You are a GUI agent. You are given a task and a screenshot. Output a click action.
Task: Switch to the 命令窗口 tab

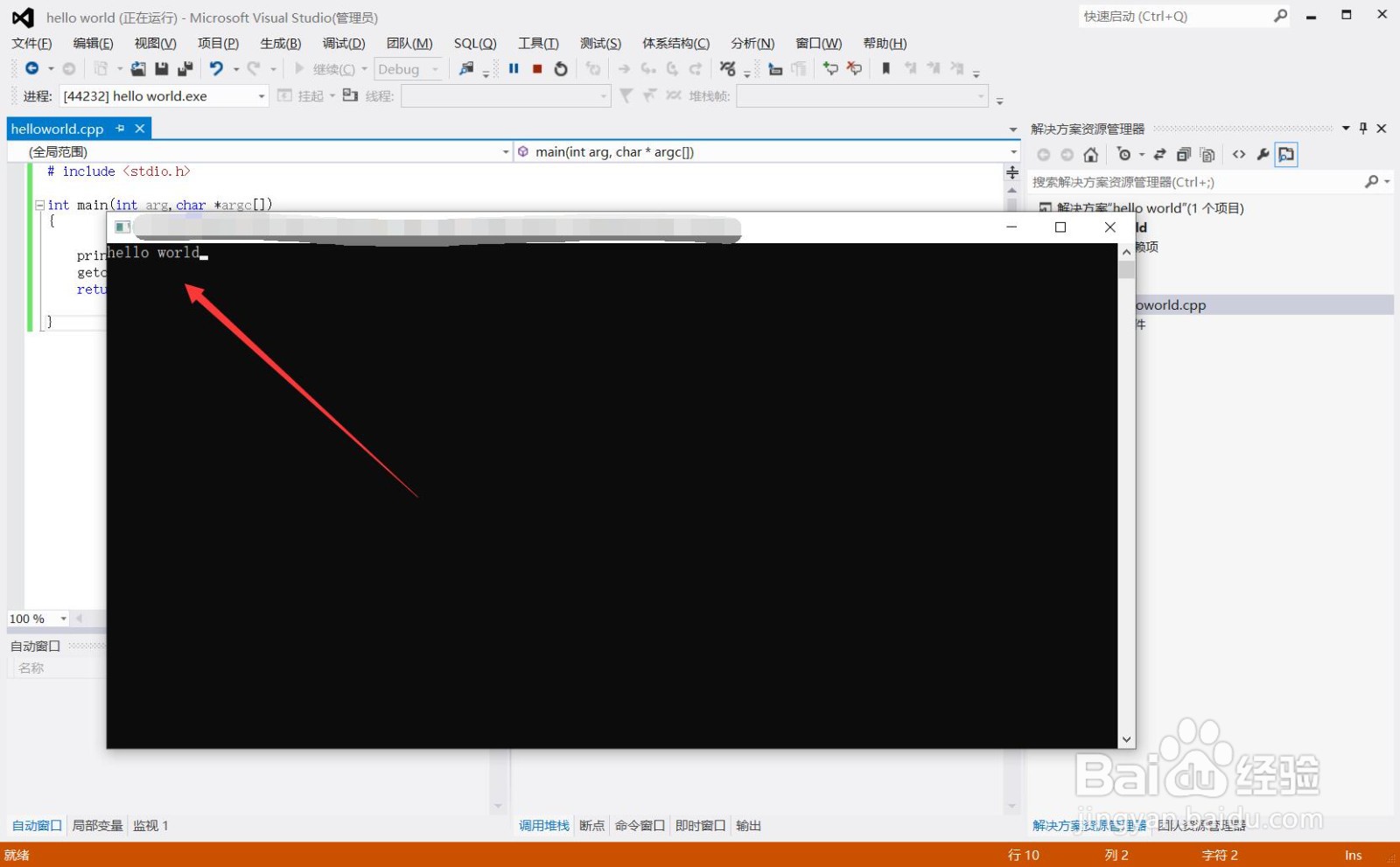(640, 825)
